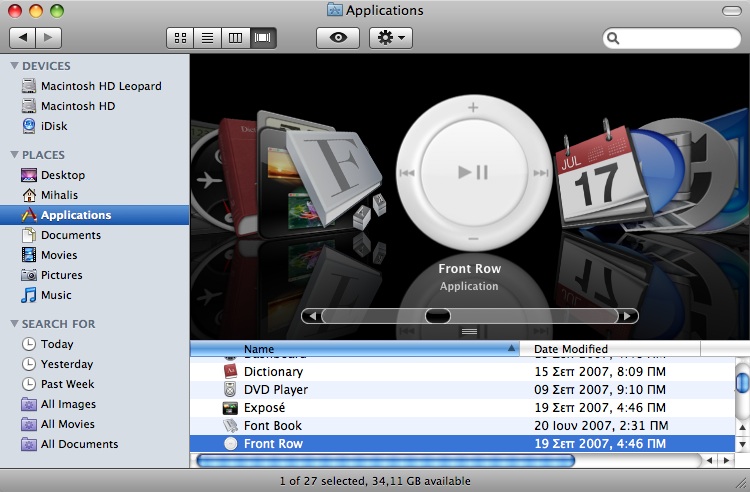Viewport: 750px width, 492px height.
Task: Switch to Cover Flow view
Action: pyautogui.click(x=263, y=38)
